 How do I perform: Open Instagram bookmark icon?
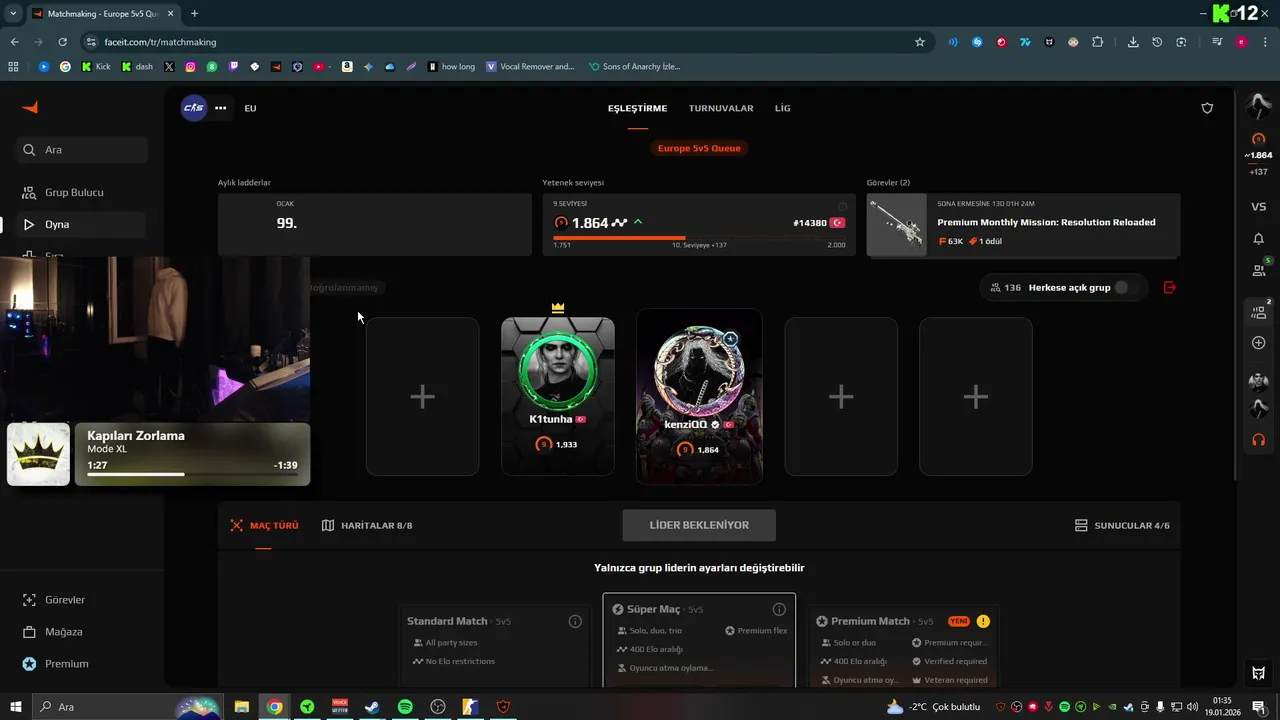190,67
